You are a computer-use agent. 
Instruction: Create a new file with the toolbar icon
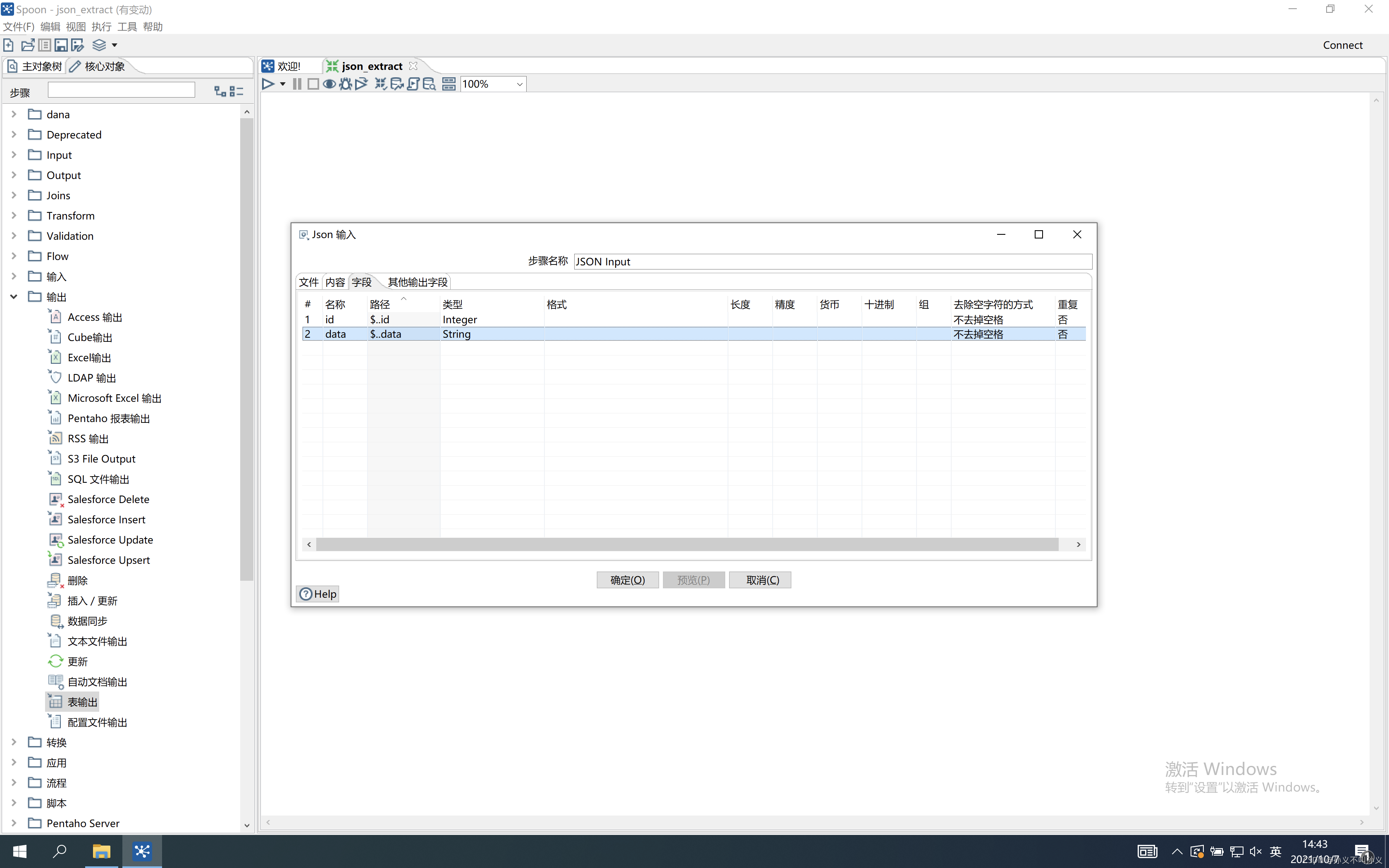click(x=9, y=45)
